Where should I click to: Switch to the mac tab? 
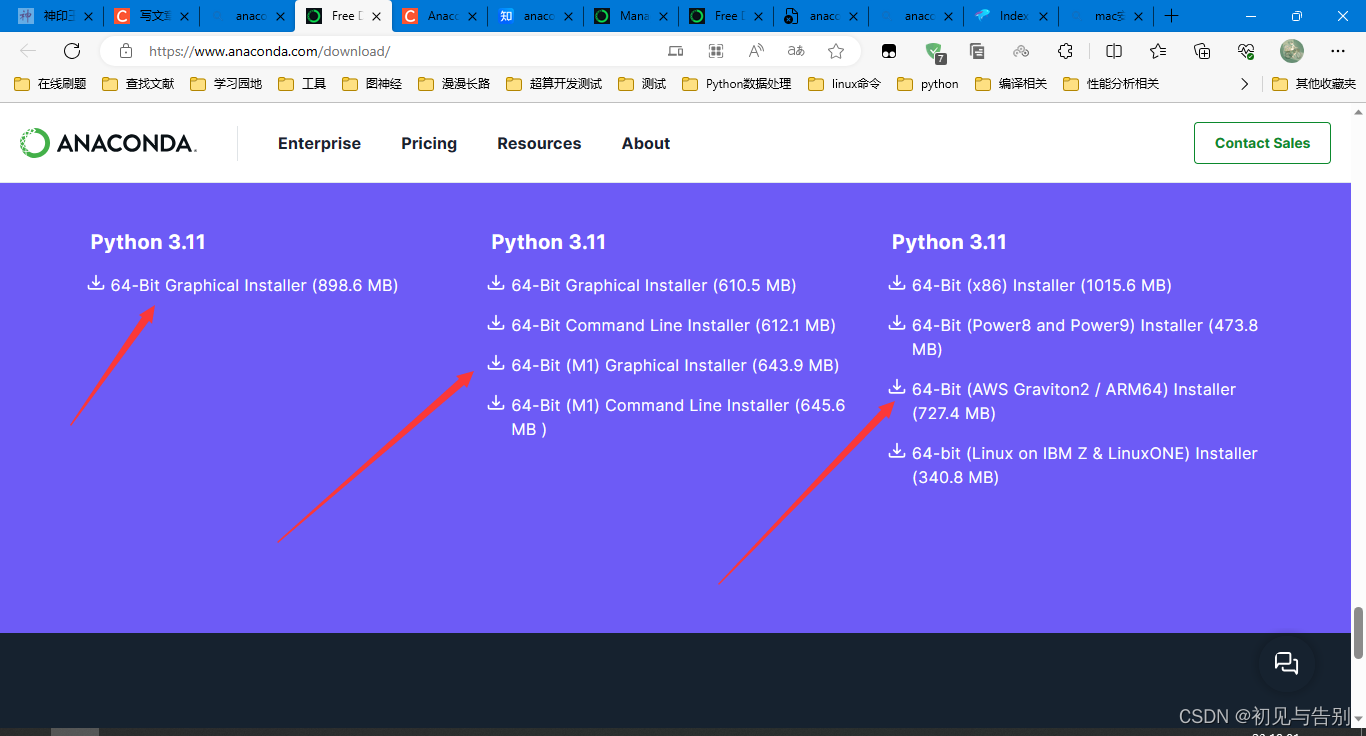[x=1105, y=16]
